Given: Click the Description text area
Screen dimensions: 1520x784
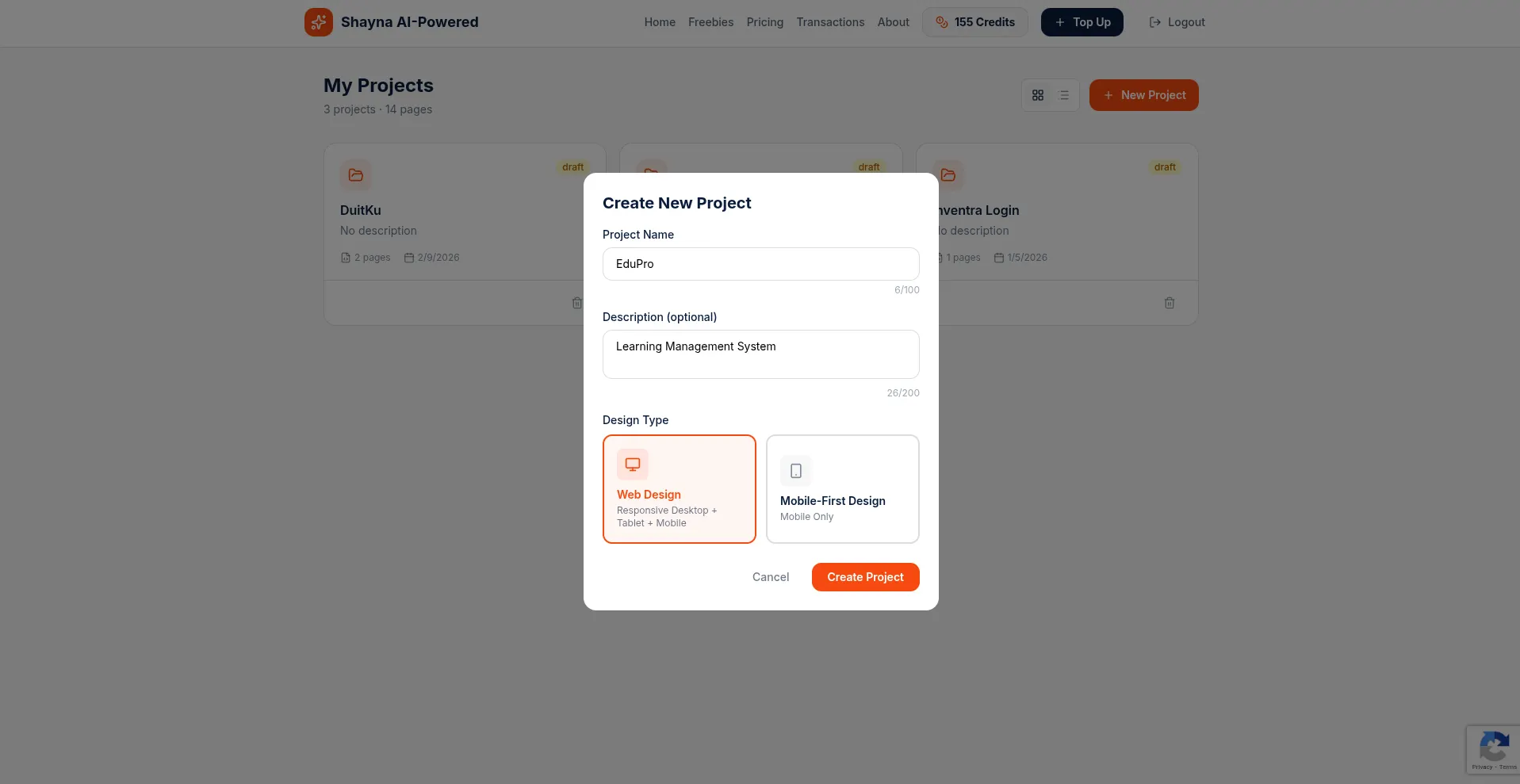Looking at the screenshot, I should coord(760,354).
